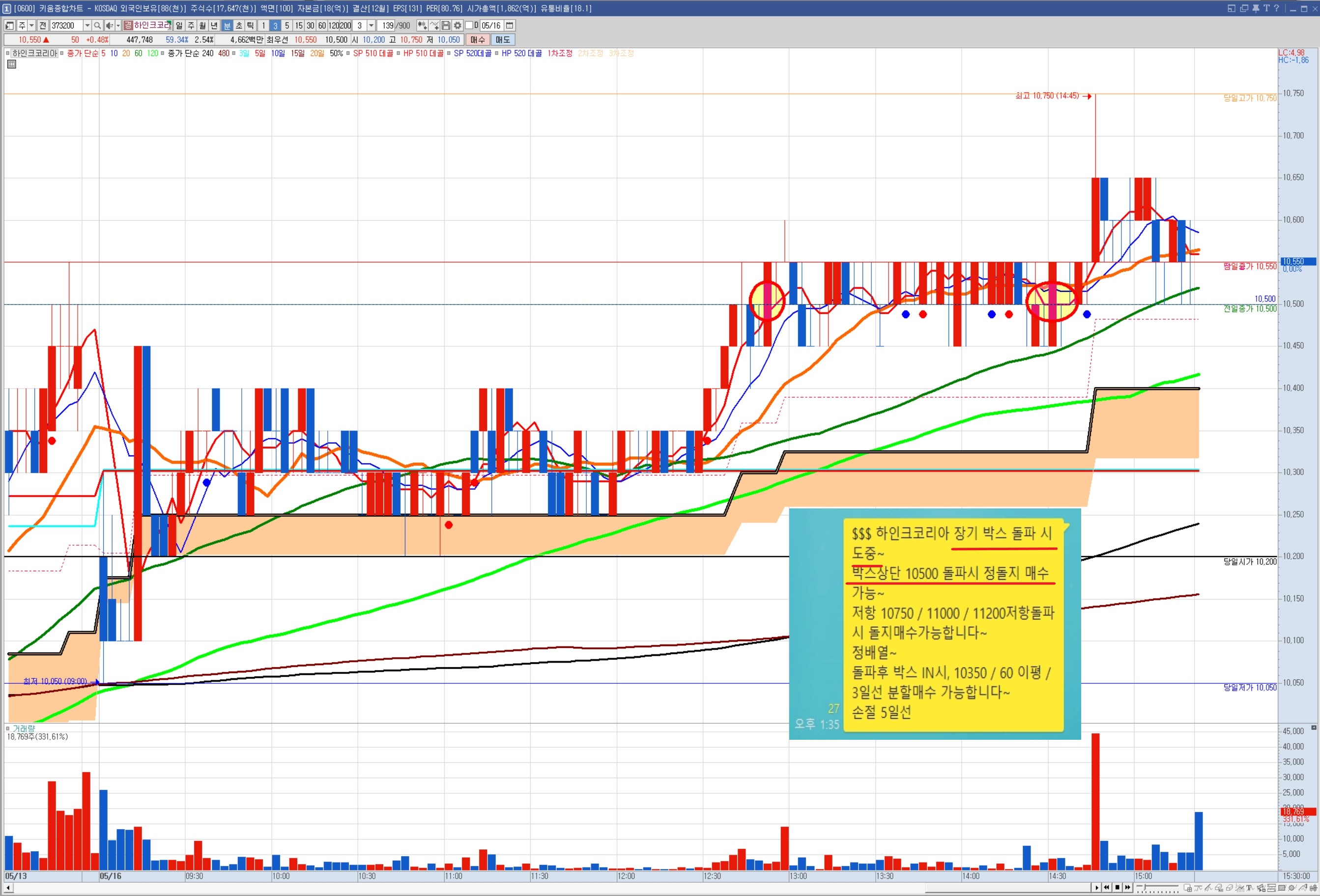The height and width of the screenshot is (896, 1320).
Task: Select the text drawing tool icon
Action: (1249, 888)
